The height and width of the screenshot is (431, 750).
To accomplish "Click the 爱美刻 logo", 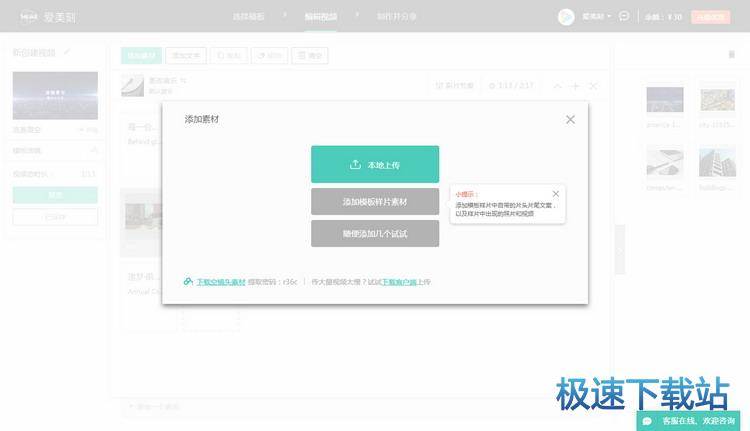I will pyautogui.click(x=48, y=17).
